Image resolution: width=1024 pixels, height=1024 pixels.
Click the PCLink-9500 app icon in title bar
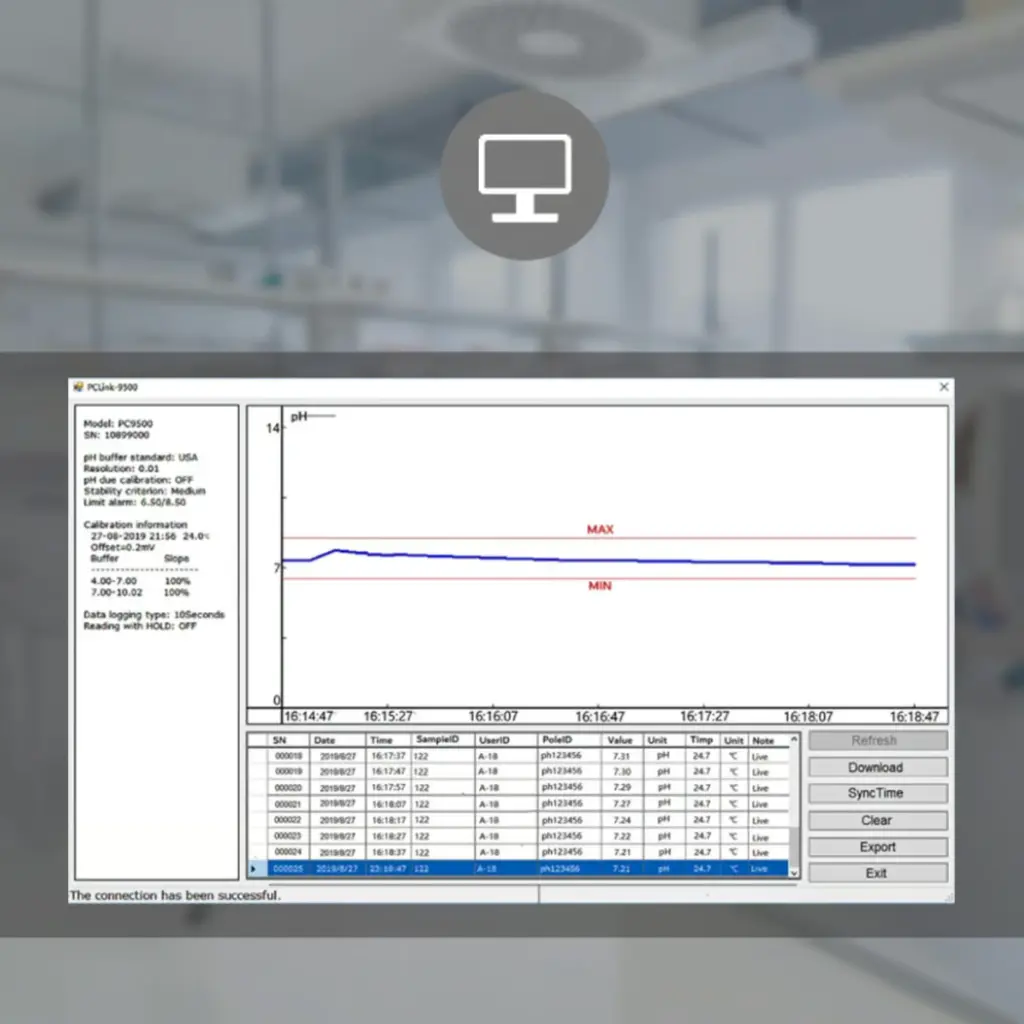[x=78, y=387]
